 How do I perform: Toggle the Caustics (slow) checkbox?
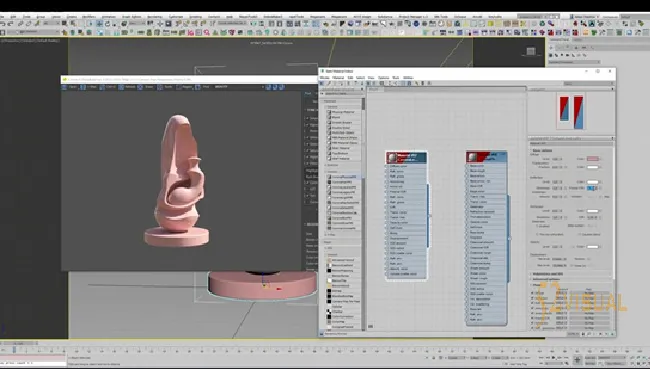[x=580, y=234]
